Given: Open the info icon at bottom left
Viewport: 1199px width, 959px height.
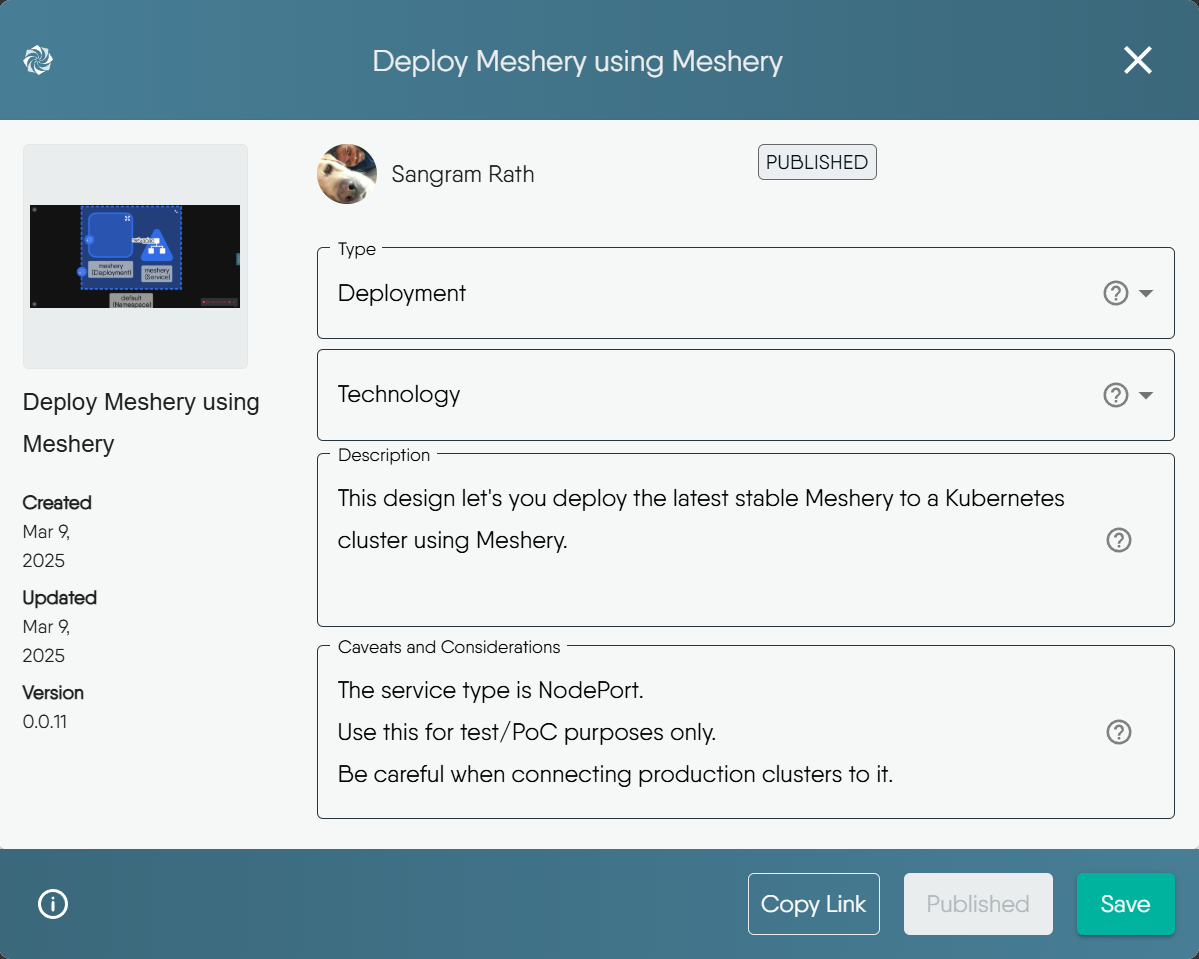Looking at the screenshot, I should point(52,903).
